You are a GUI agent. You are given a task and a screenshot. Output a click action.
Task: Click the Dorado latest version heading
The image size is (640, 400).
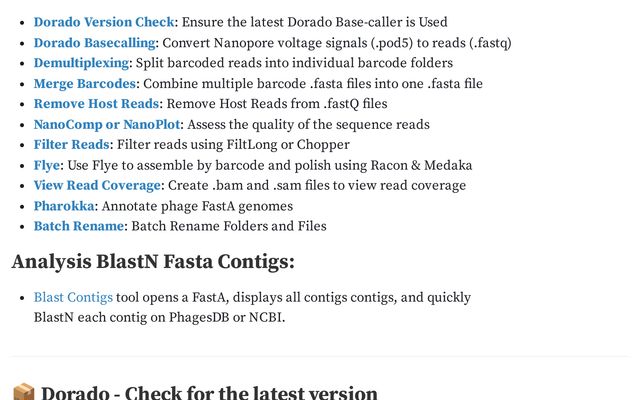(209, 393)
